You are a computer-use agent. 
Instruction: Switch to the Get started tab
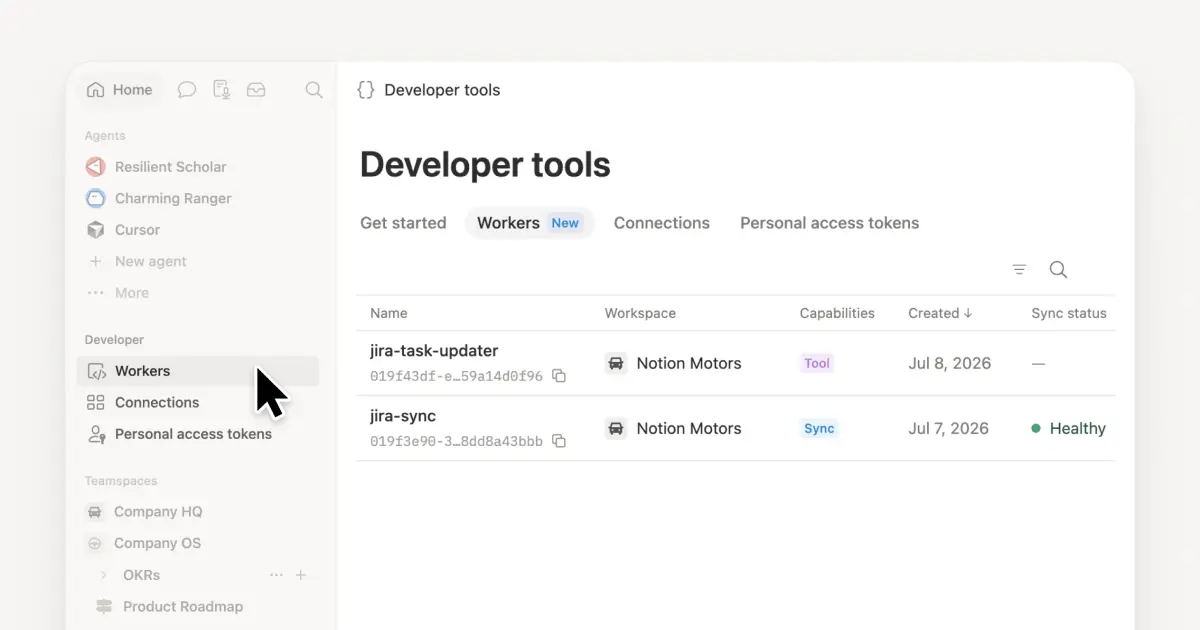(x=403, y=223)
